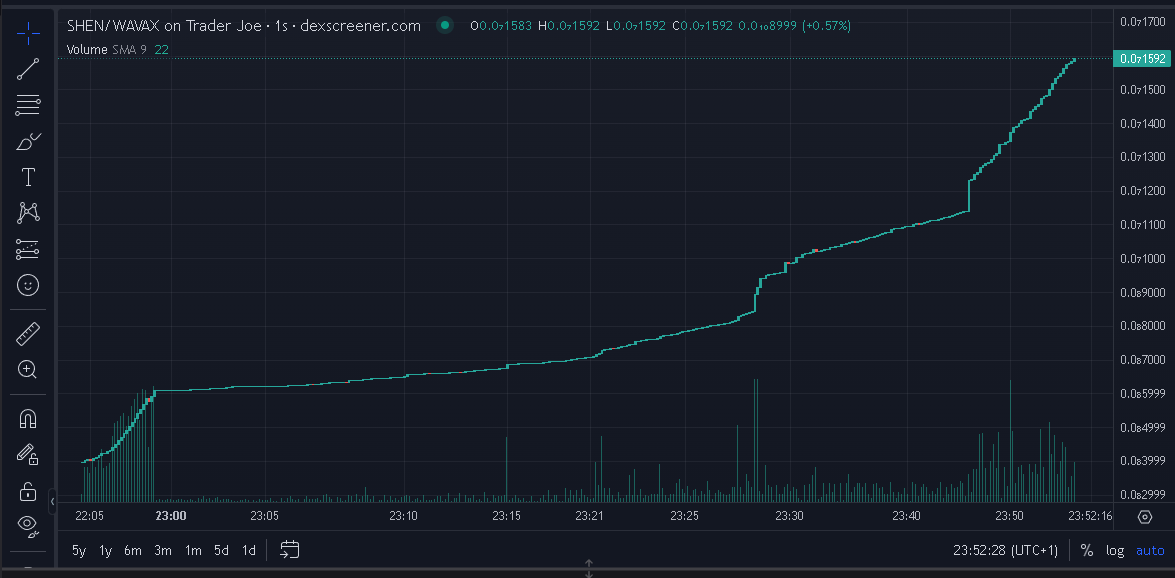Open timezone menu 23:52:28 (UTC+1)

click(1006, 550)
